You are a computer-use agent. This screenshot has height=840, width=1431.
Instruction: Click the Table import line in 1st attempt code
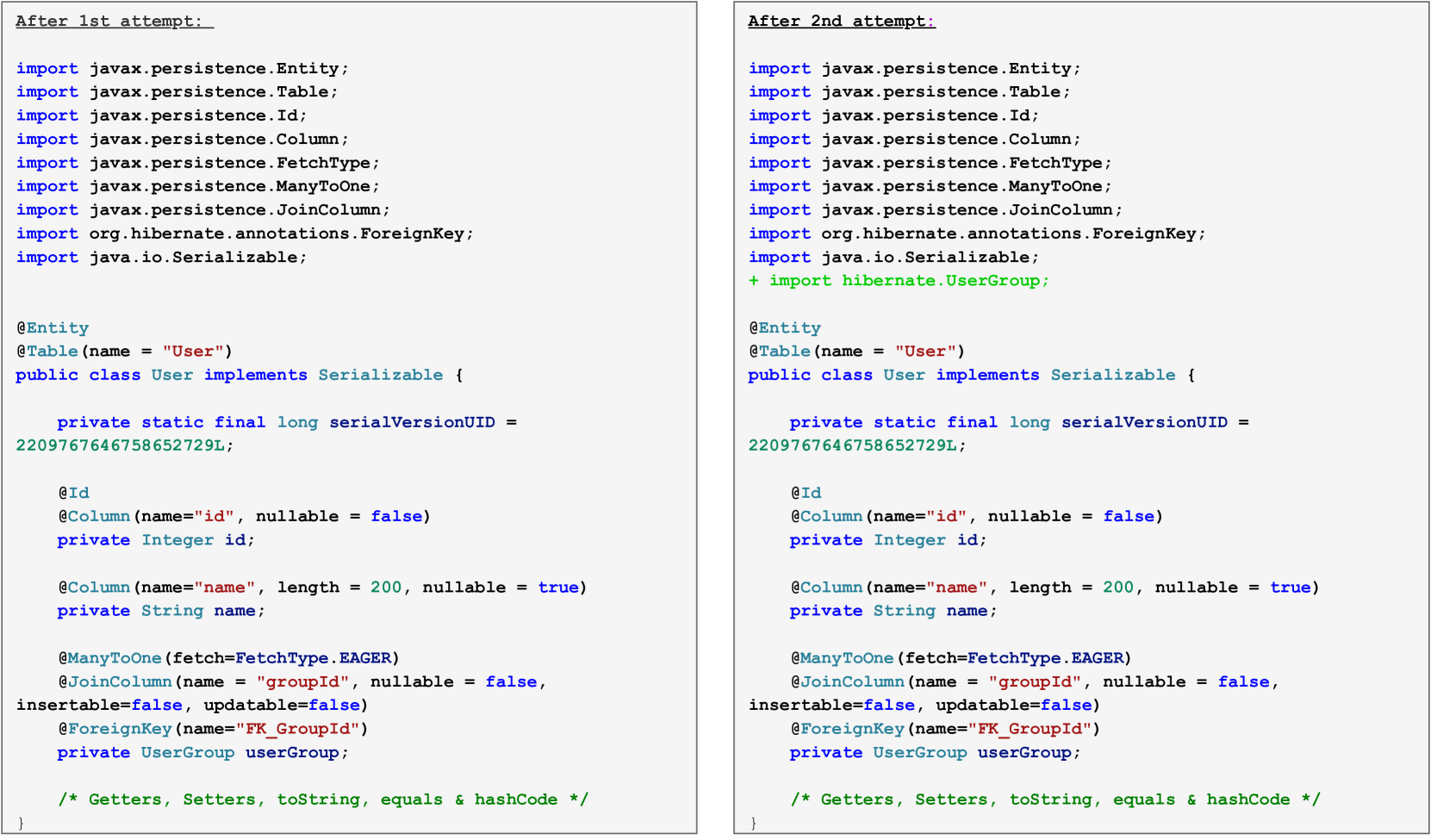point(177,91)
